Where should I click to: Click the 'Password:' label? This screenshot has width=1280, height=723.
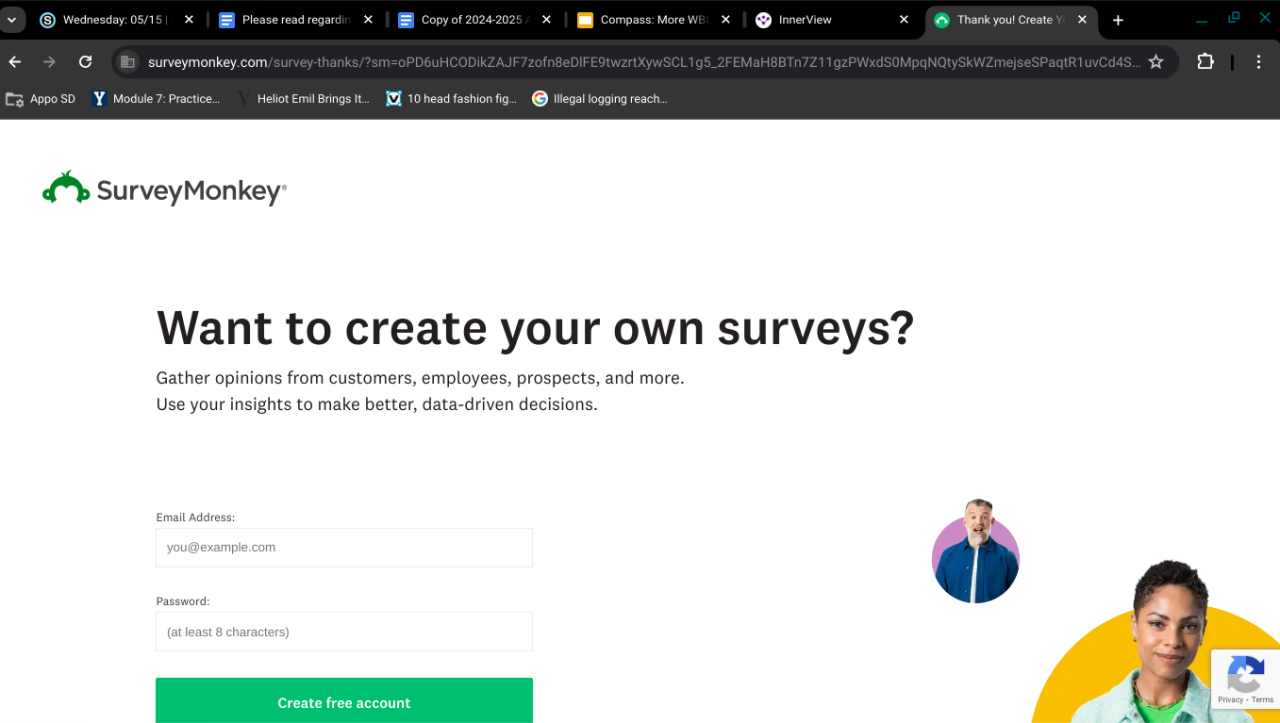tap(183, 601)
